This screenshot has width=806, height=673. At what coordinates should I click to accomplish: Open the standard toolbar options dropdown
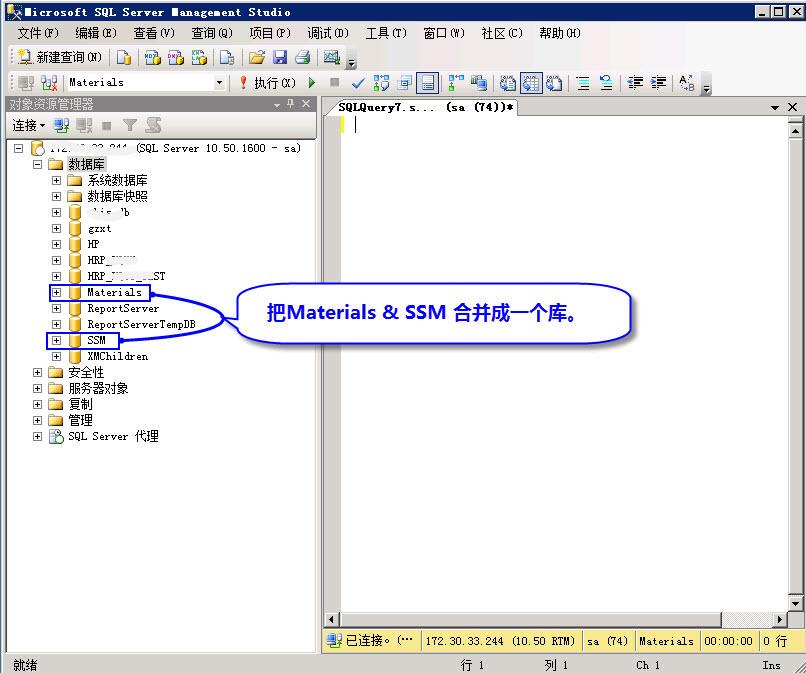tap(352, 63)
